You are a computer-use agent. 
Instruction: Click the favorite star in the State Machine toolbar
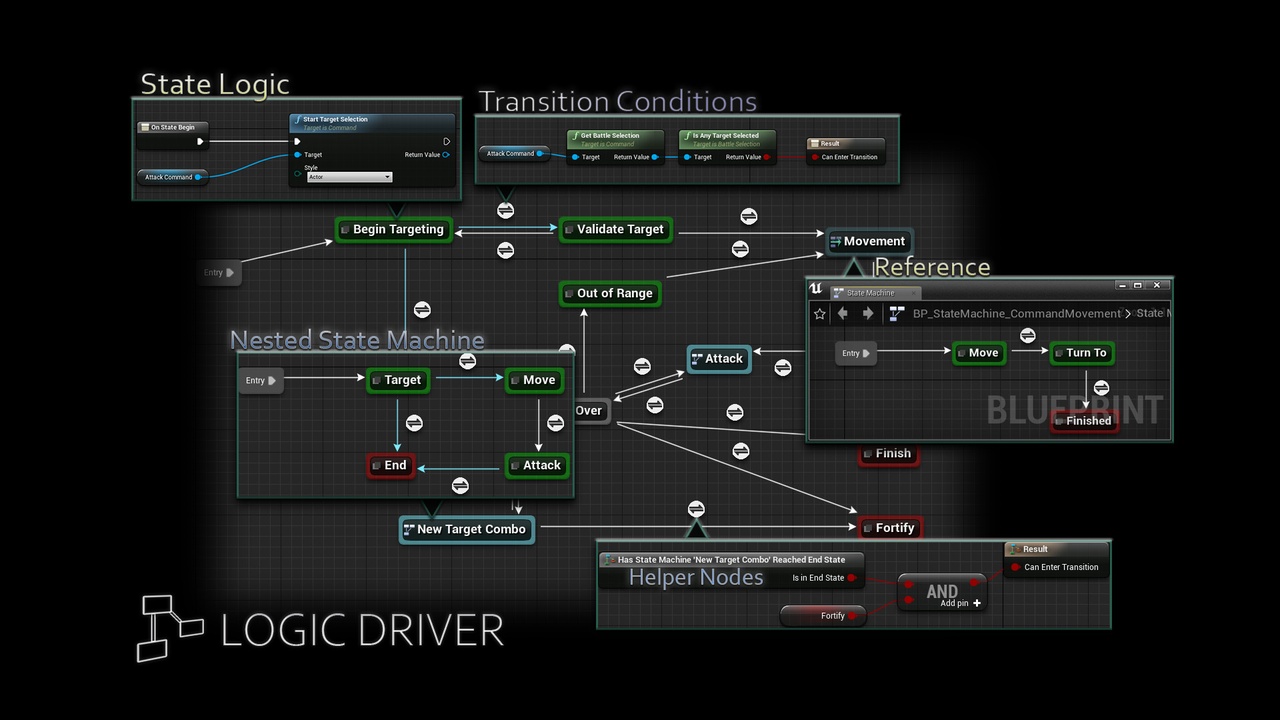coord(820,313)
